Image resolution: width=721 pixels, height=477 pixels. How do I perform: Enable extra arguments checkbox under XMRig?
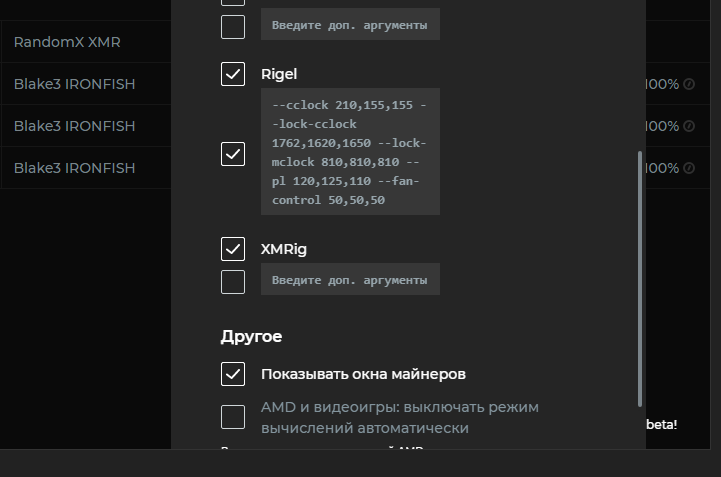click(233, 282)
